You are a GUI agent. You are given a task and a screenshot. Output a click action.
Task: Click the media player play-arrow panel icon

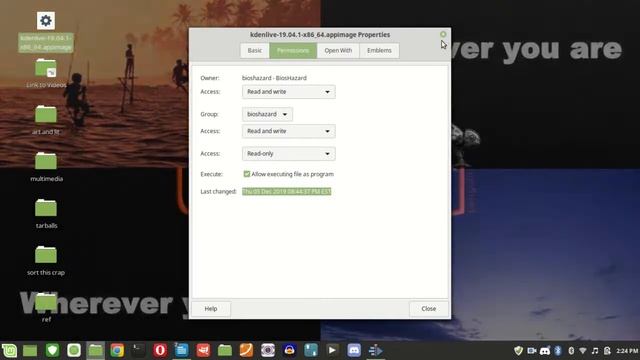(x=332, y=350)
